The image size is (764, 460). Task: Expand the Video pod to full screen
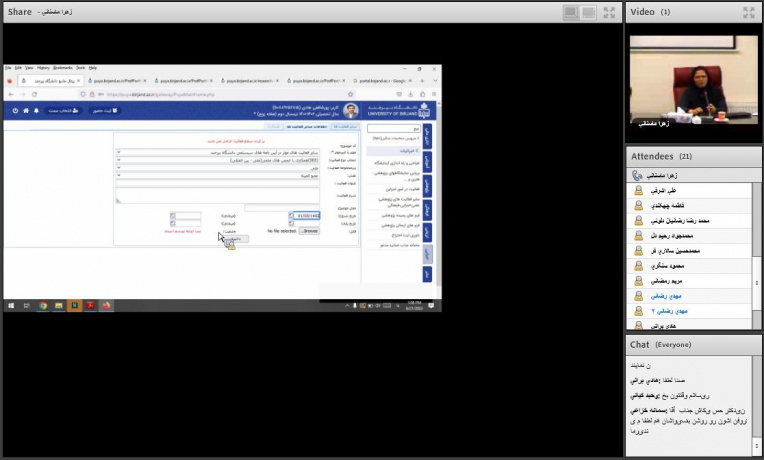click(x=748, y=12)
